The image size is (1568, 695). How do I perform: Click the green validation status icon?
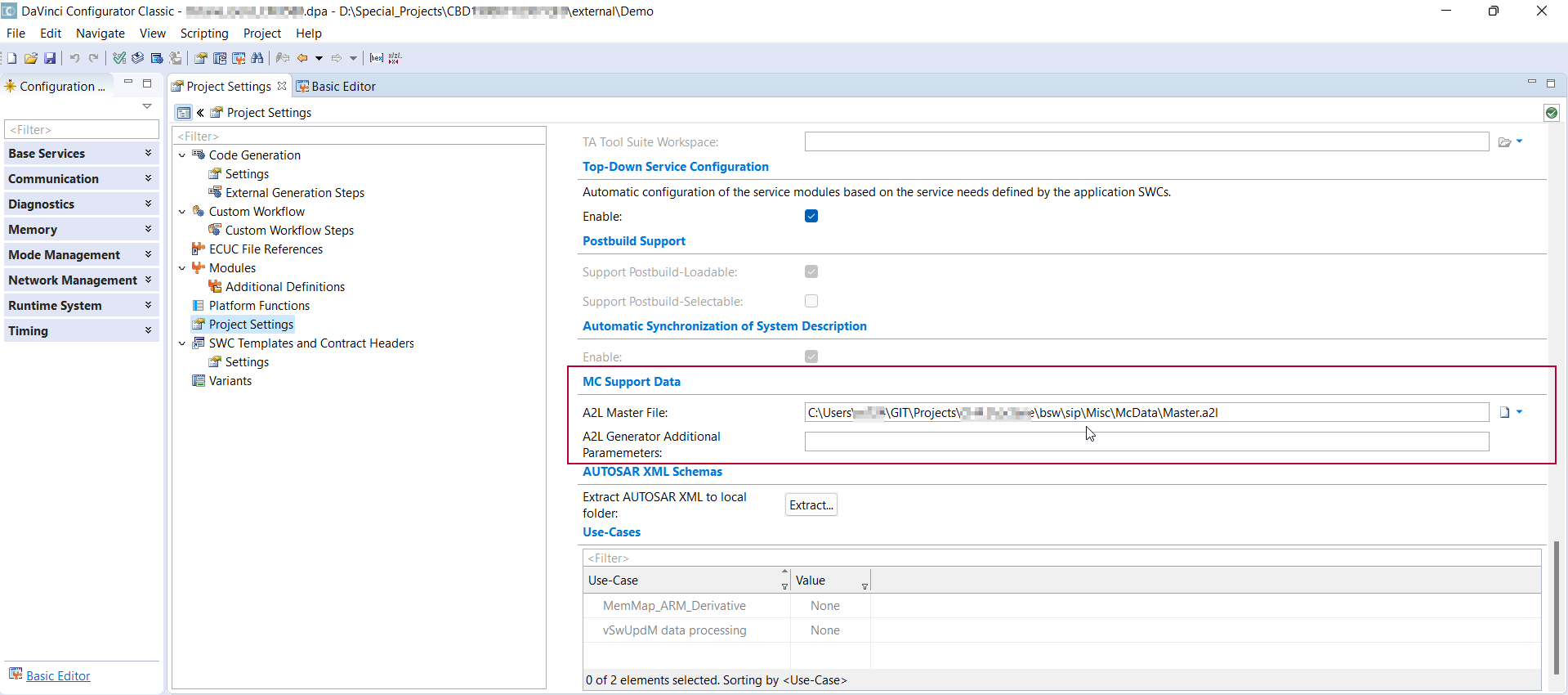pyautogui.click(x=1552, y=113)
